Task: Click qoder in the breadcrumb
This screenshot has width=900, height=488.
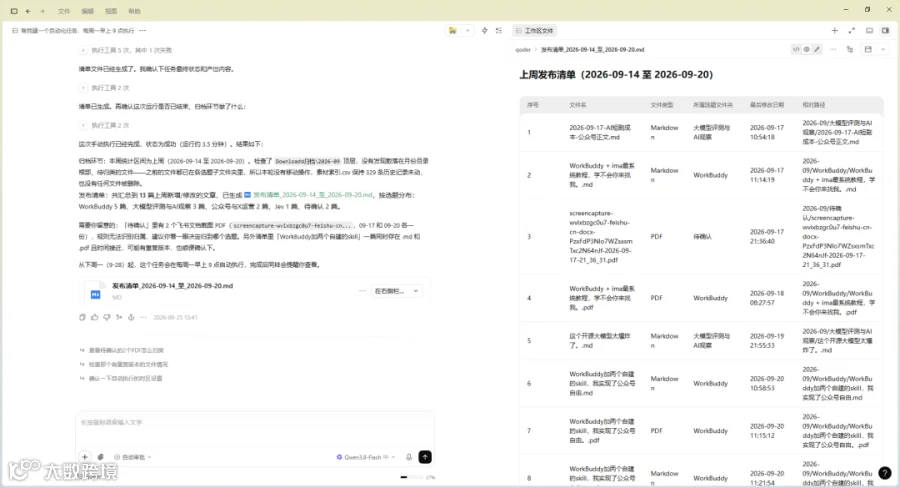Action: (523, 50)
